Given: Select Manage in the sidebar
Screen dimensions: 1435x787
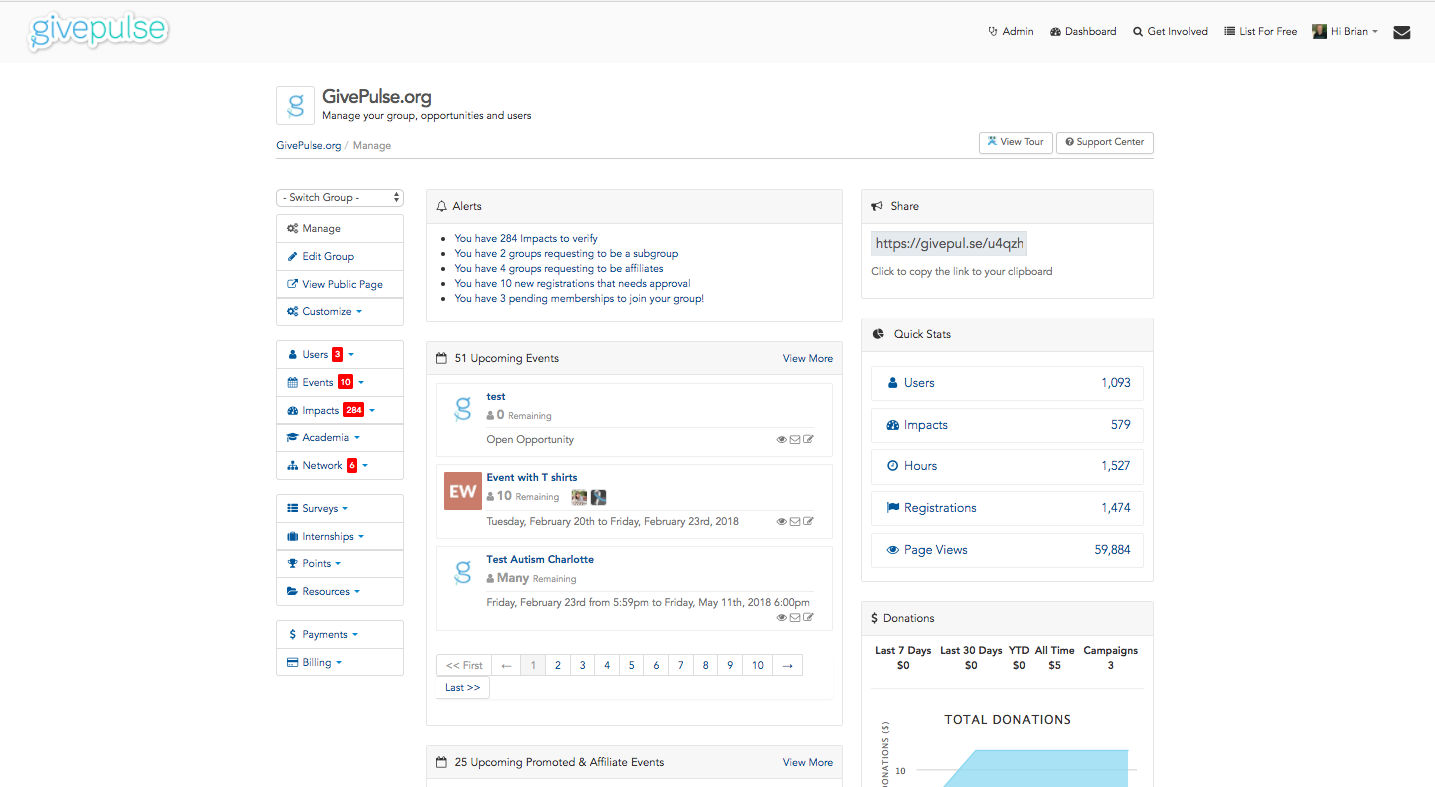Looking at the screenshot, I should coord(340,228).
